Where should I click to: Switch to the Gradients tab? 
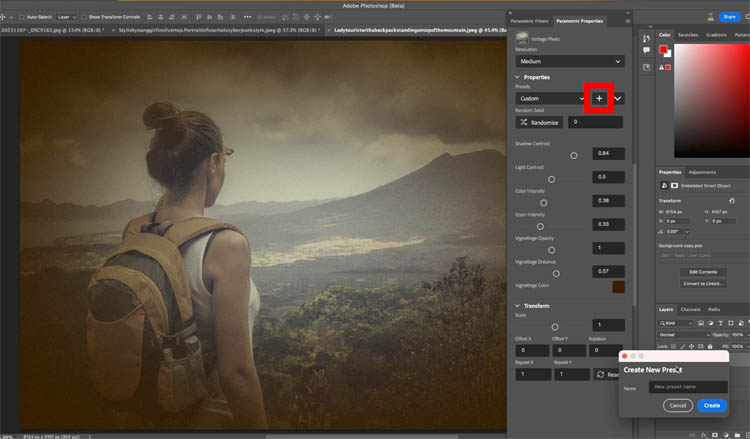pos(716,35)
